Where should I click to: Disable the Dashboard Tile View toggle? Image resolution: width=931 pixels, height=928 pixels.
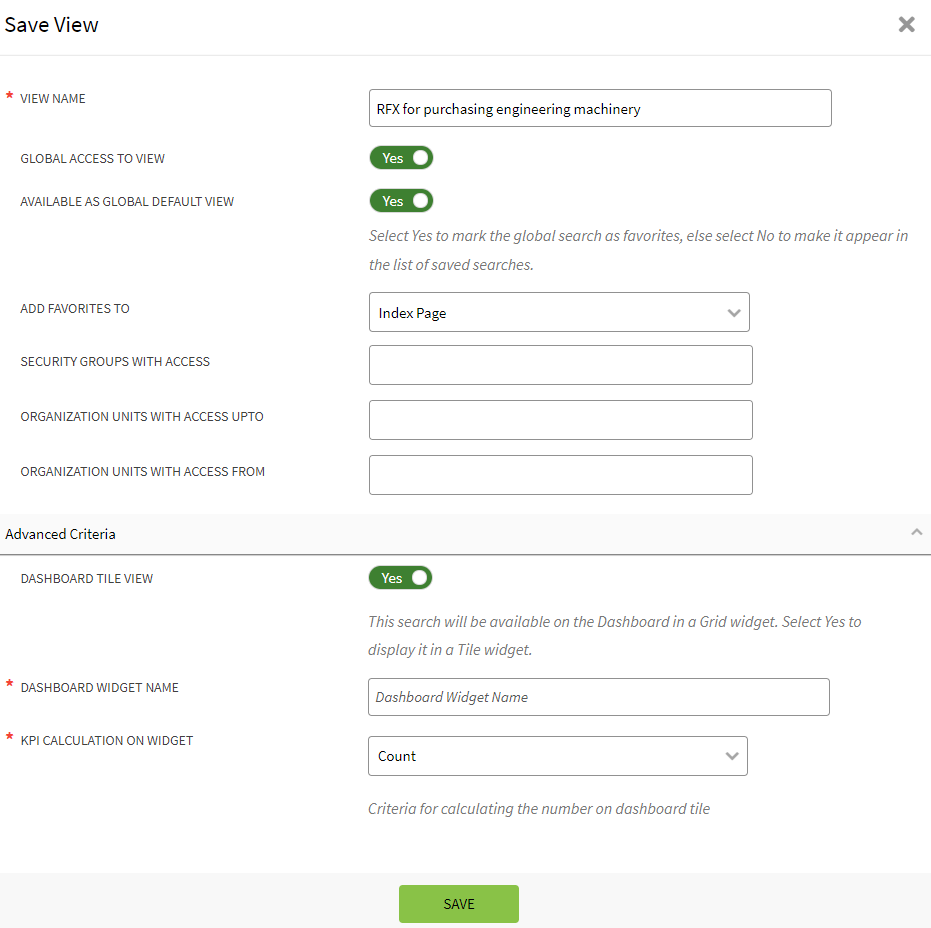tap(400, 578)
